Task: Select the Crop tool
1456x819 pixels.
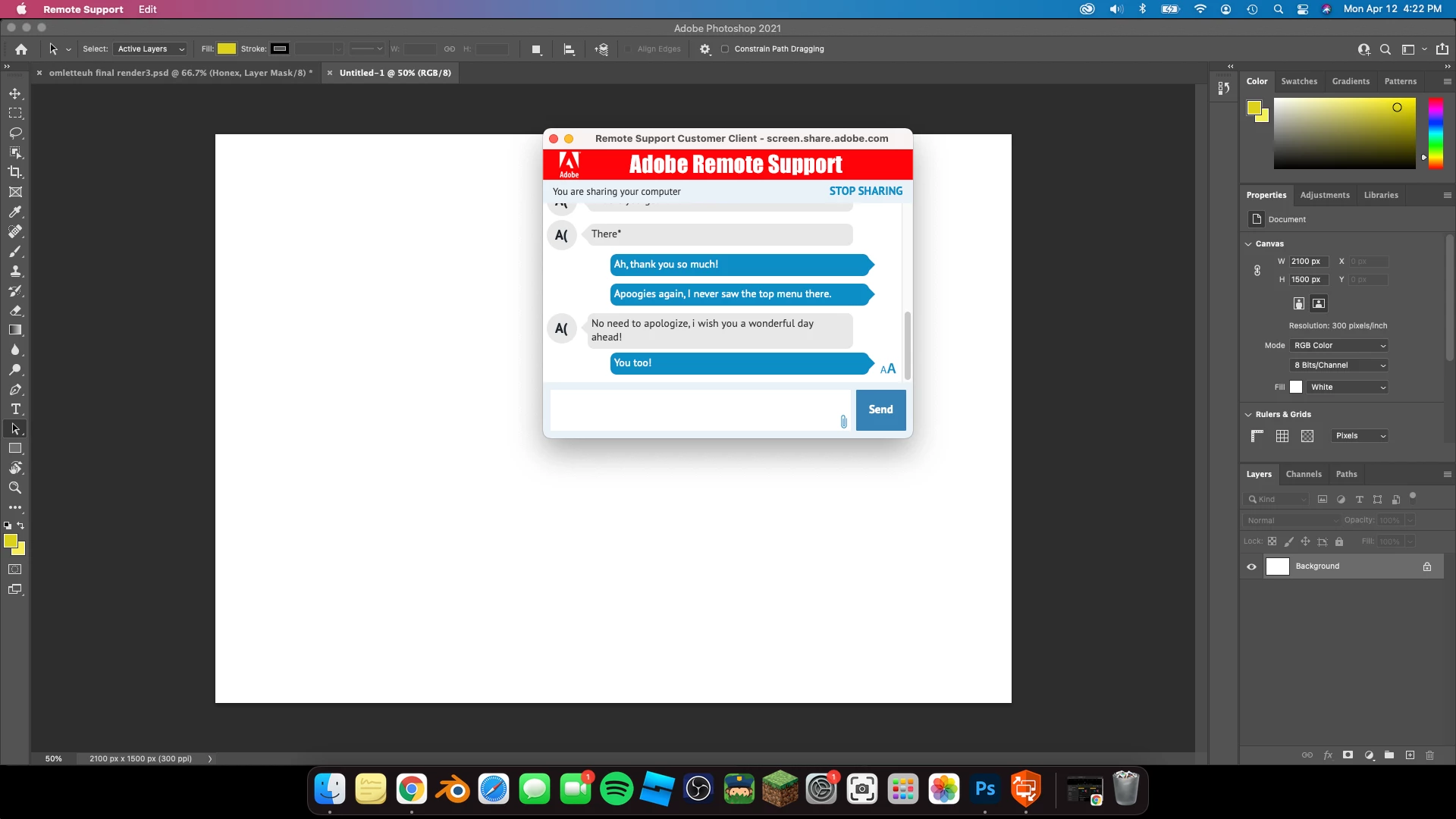Action: pos(15,172)
